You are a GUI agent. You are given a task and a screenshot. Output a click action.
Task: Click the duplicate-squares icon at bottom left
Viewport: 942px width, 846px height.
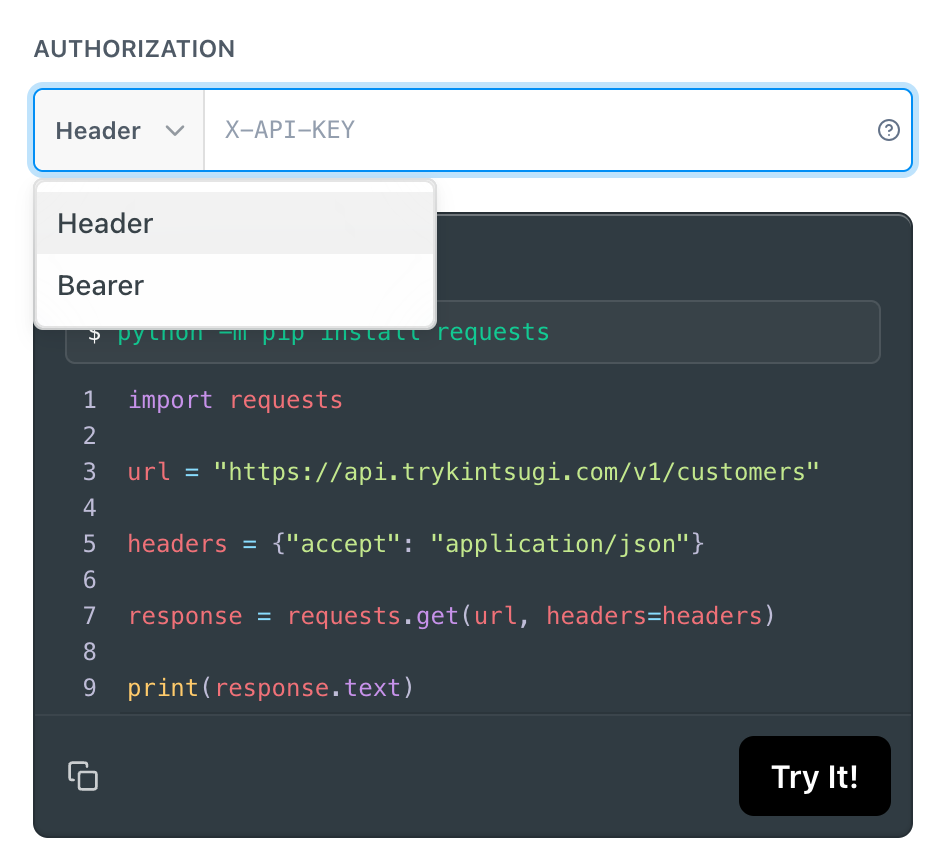(x=83, y=776)
